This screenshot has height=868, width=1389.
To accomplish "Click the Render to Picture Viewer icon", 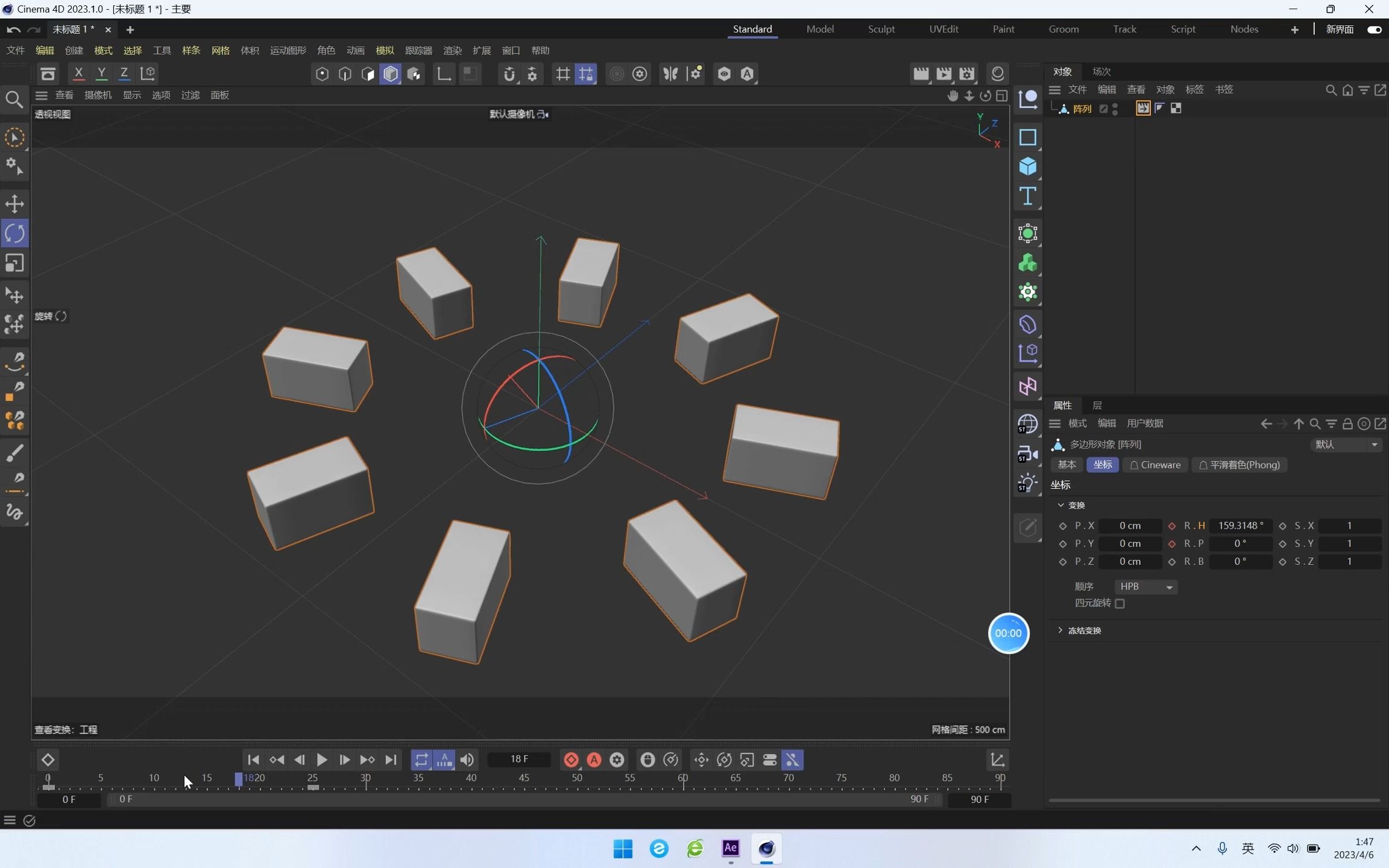I will 944,74.
